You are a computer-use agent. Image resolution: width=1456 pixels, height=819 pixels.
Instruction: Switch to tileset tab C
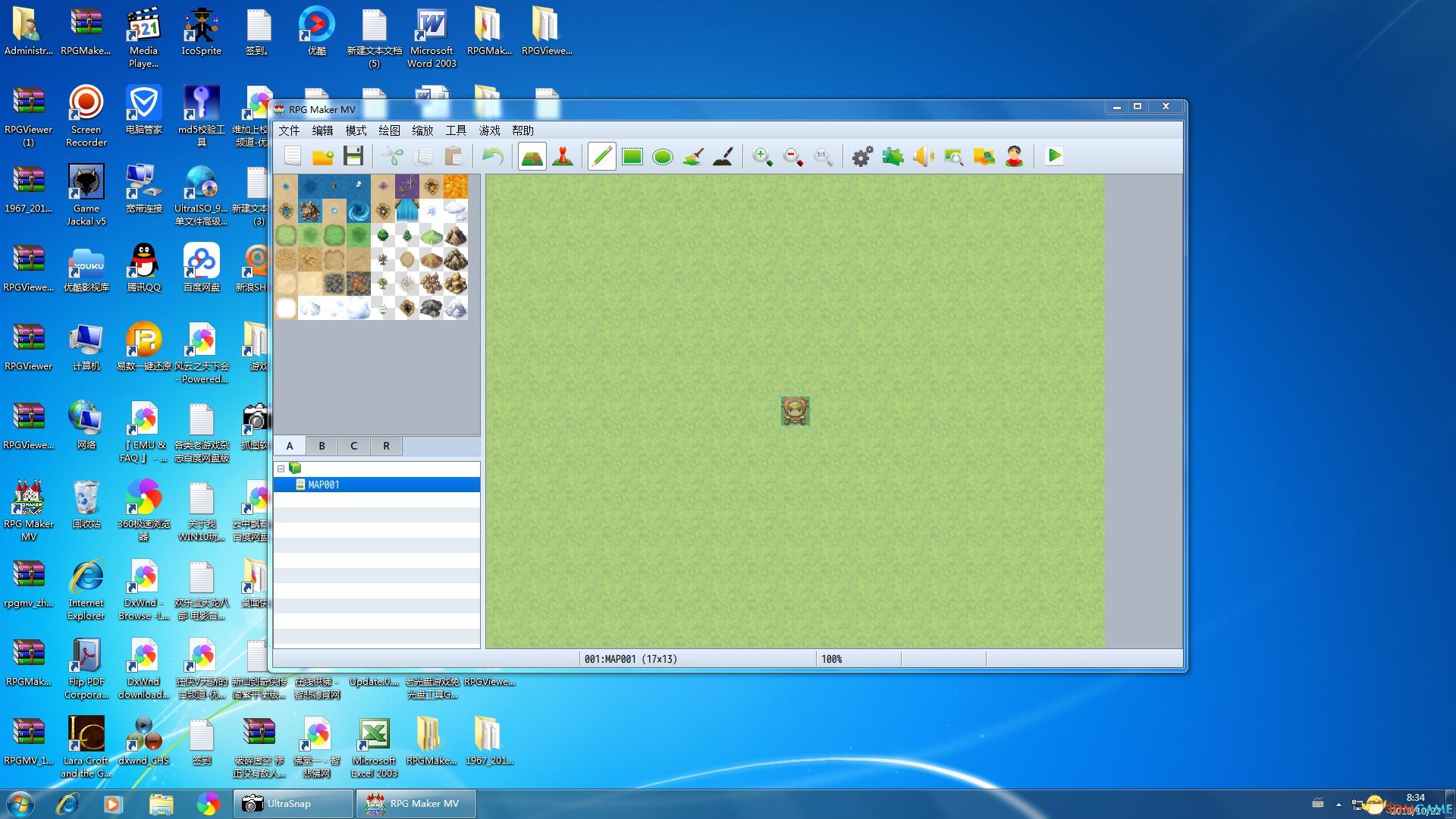click(x=353, y=446)
